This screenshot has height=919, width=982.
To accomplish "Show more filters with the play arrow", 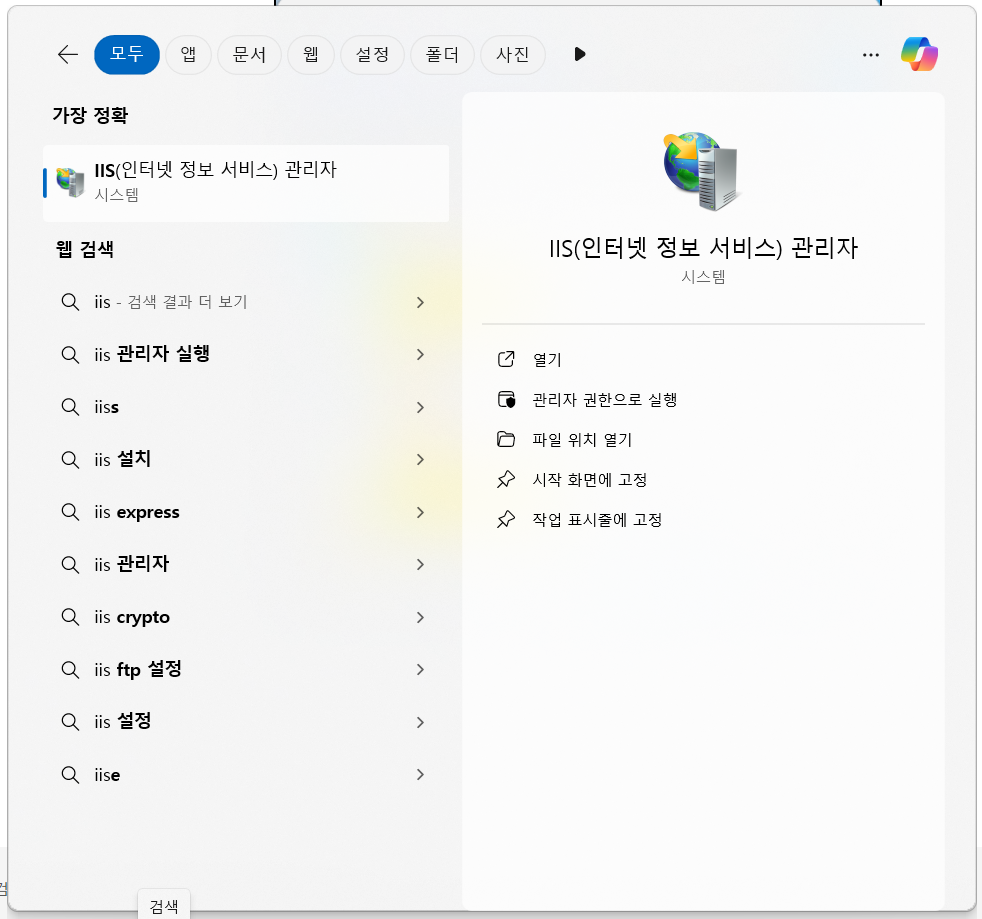I will tap(579, 55).
